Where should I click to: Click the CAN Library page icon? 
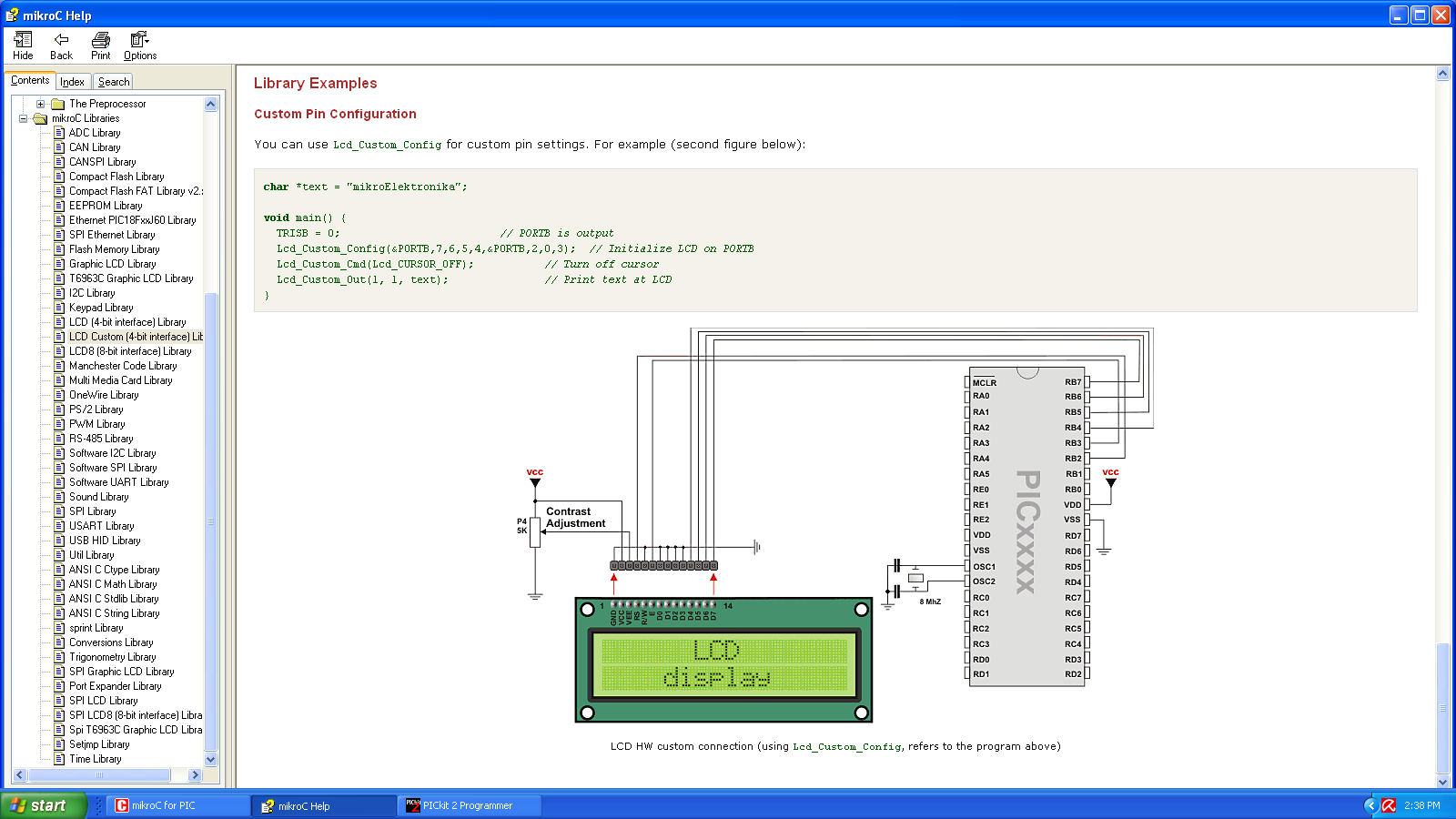coord(59,147)
